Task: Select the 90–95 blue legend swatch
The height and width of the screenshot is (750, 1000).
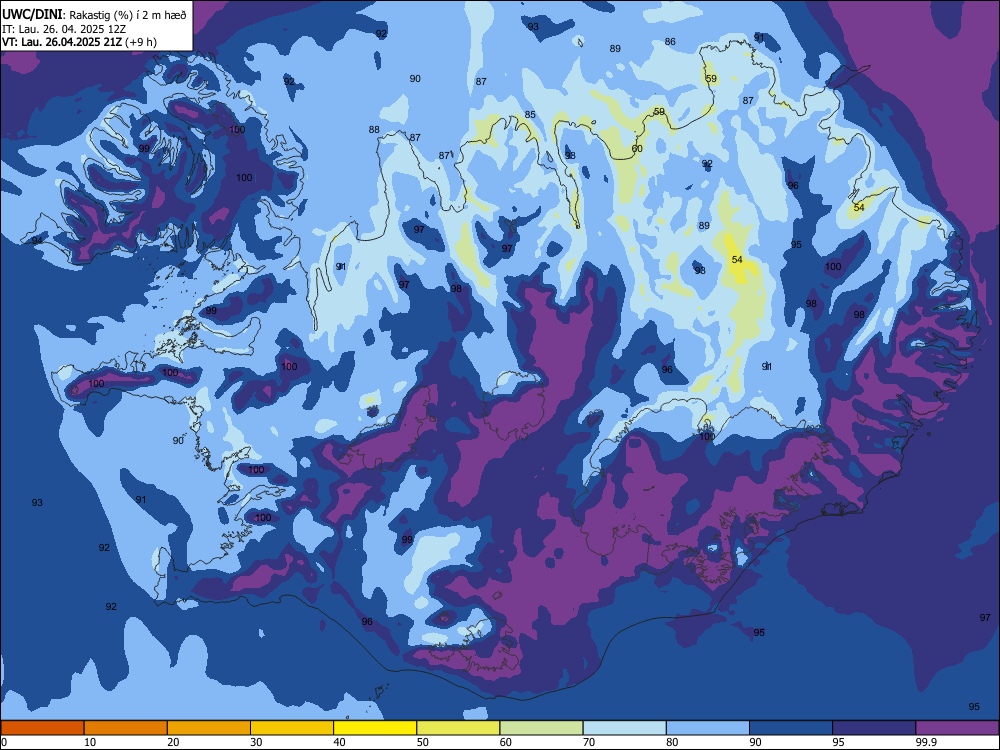Action: [x=791, y=728]
